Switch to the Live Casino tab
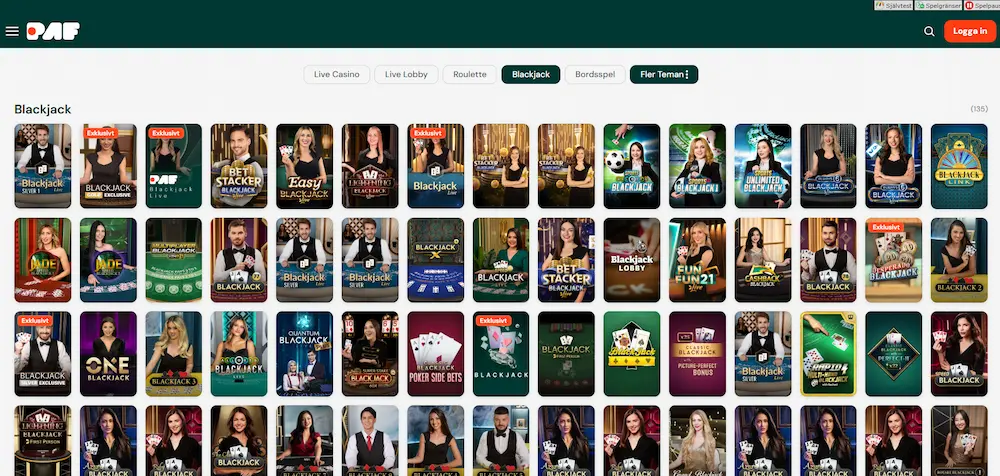1000x476 pixels. point(337,75)
